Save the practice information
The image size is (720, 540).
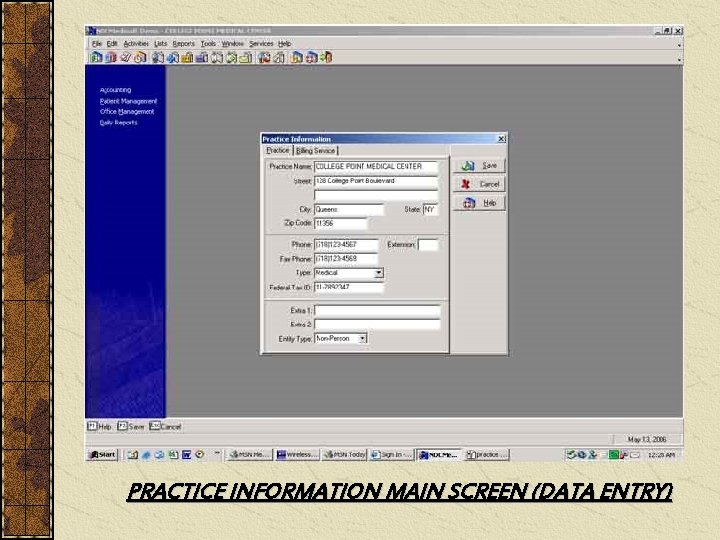click(x=479, y=165)
